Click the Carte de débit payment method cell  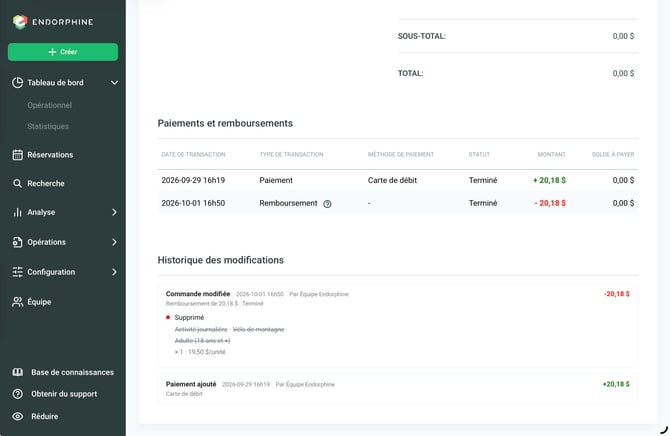[x=392, y=180]
